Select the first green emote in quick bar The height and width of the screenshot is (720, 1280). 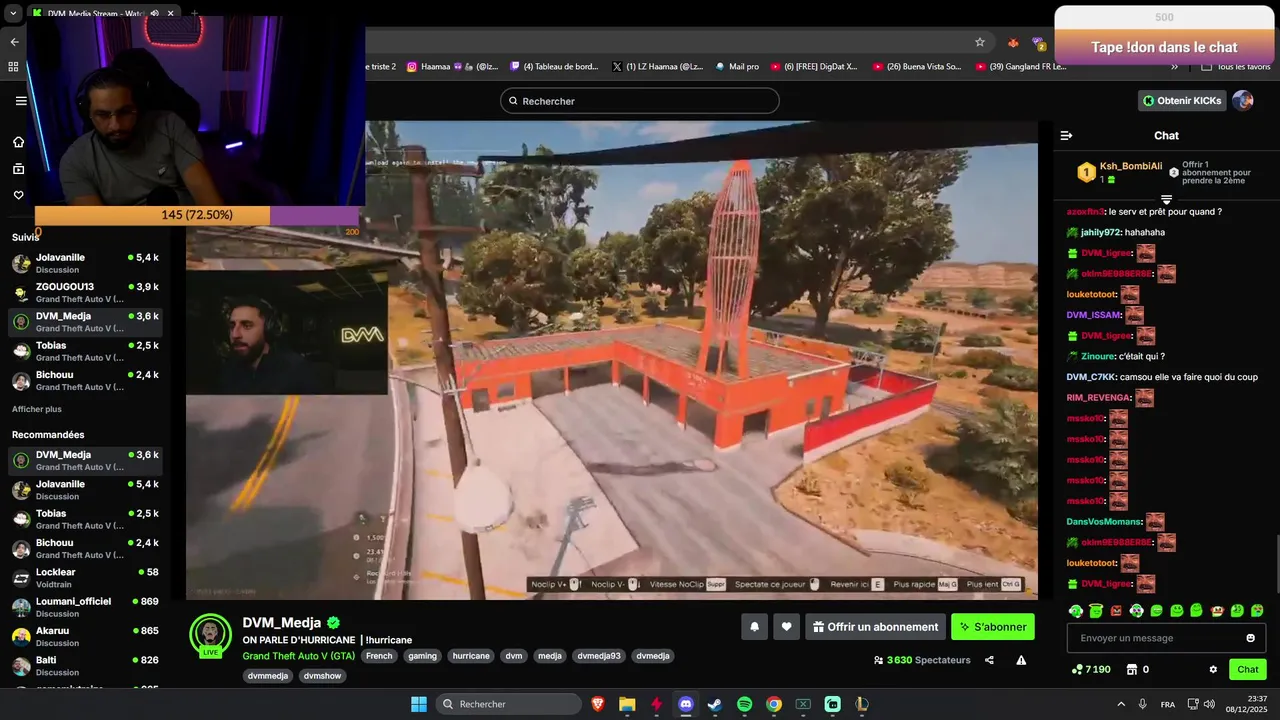(x=1076, y=611)
